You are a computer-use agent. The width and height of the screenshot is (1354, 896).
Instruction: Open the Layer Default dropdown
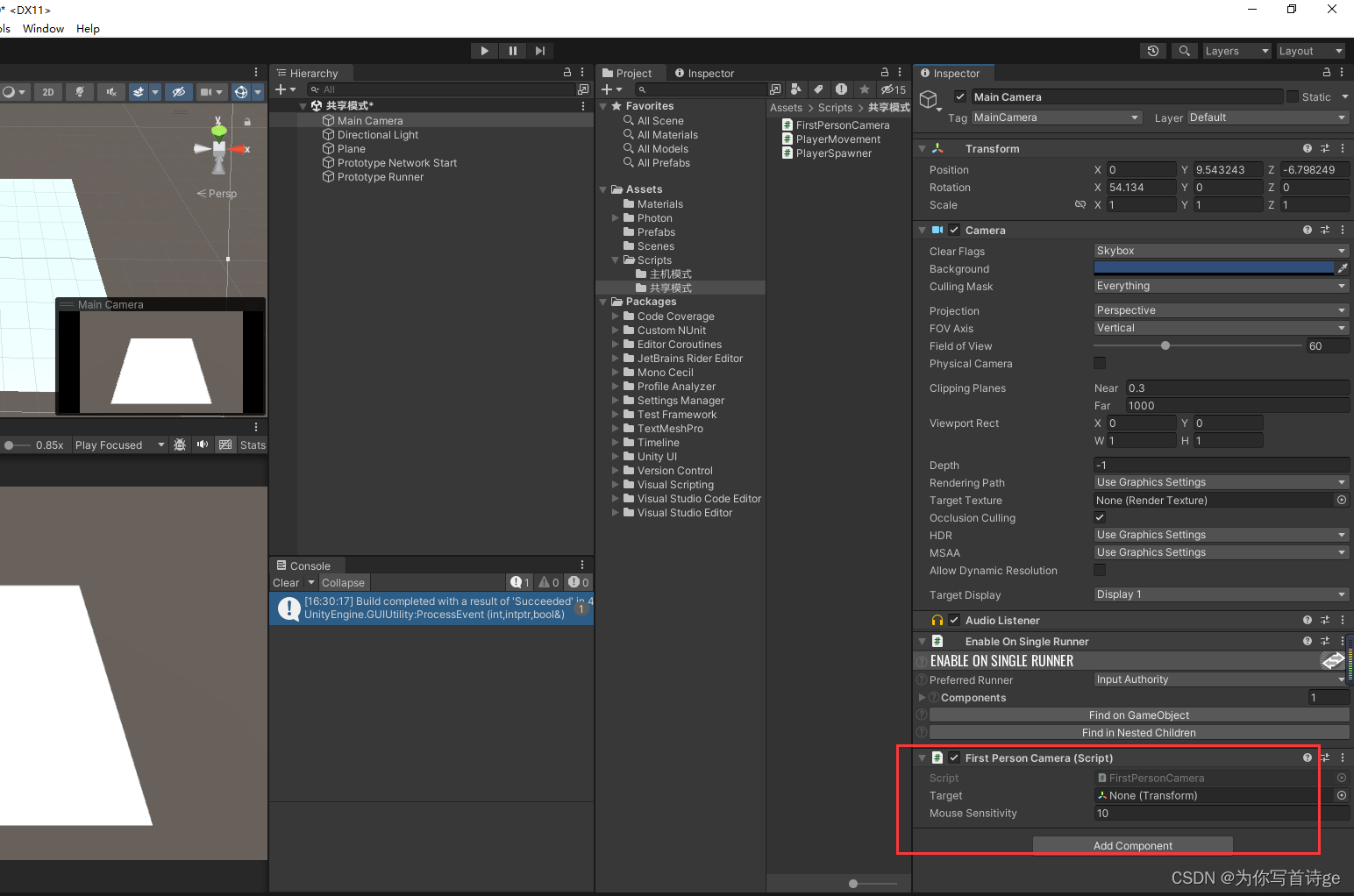[1267, 117]
